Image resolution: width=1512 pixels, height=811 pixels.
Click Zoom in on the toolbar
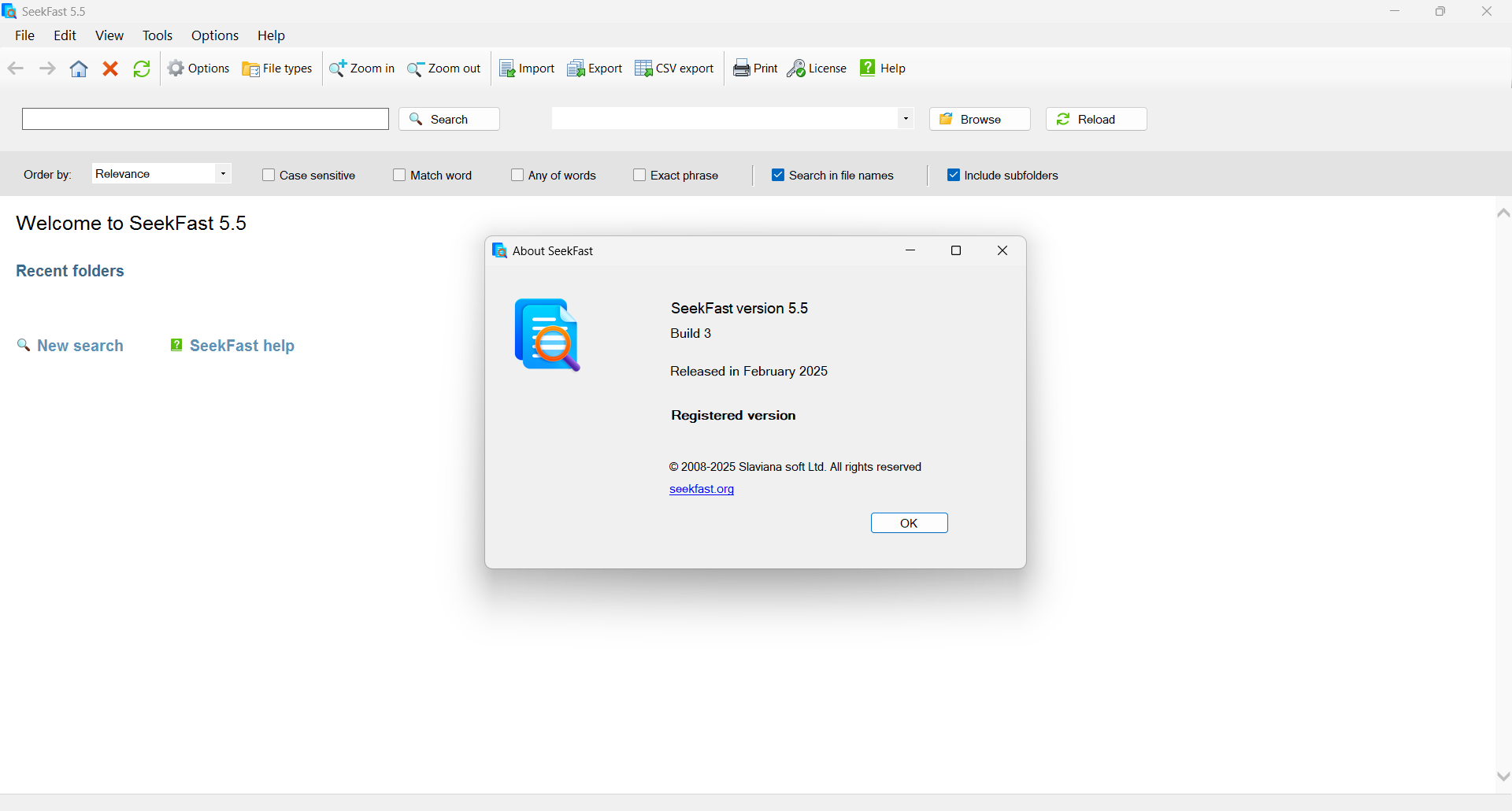click(x=362, y=69)
